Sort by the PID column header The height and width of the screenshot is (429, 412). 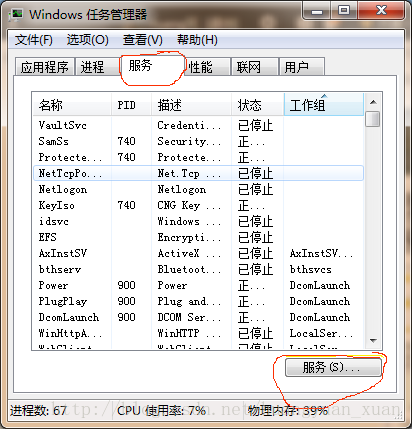[131, 105]
